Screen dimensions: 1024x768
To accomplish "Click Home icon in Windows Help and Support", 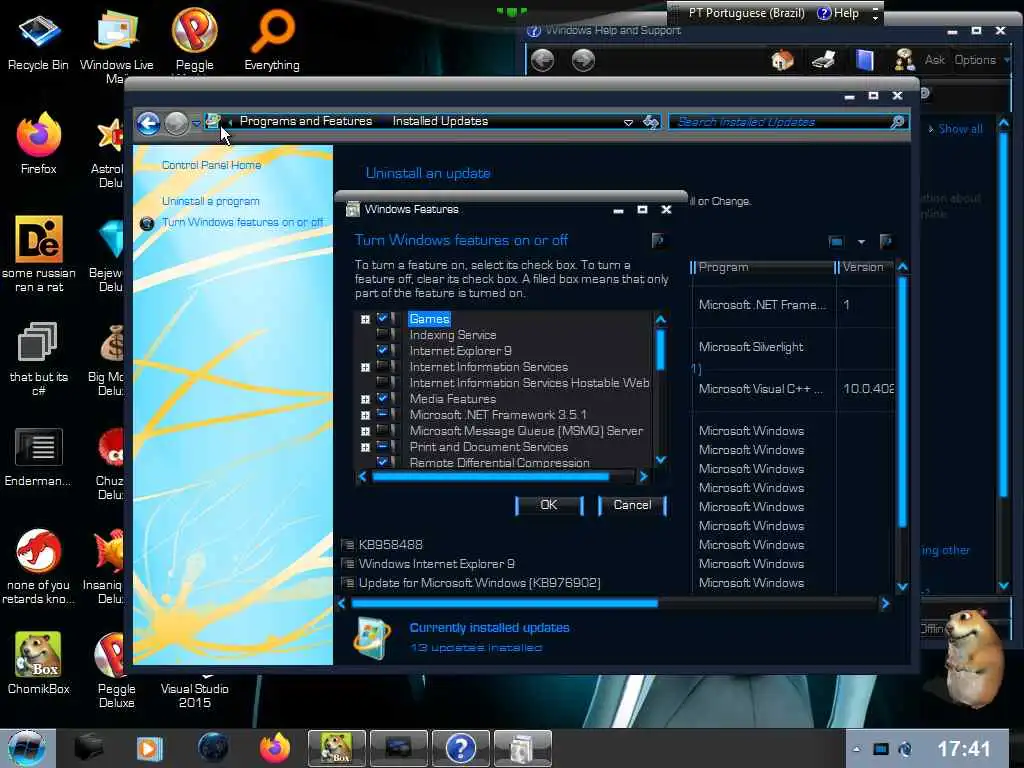I will pos(782,60).
